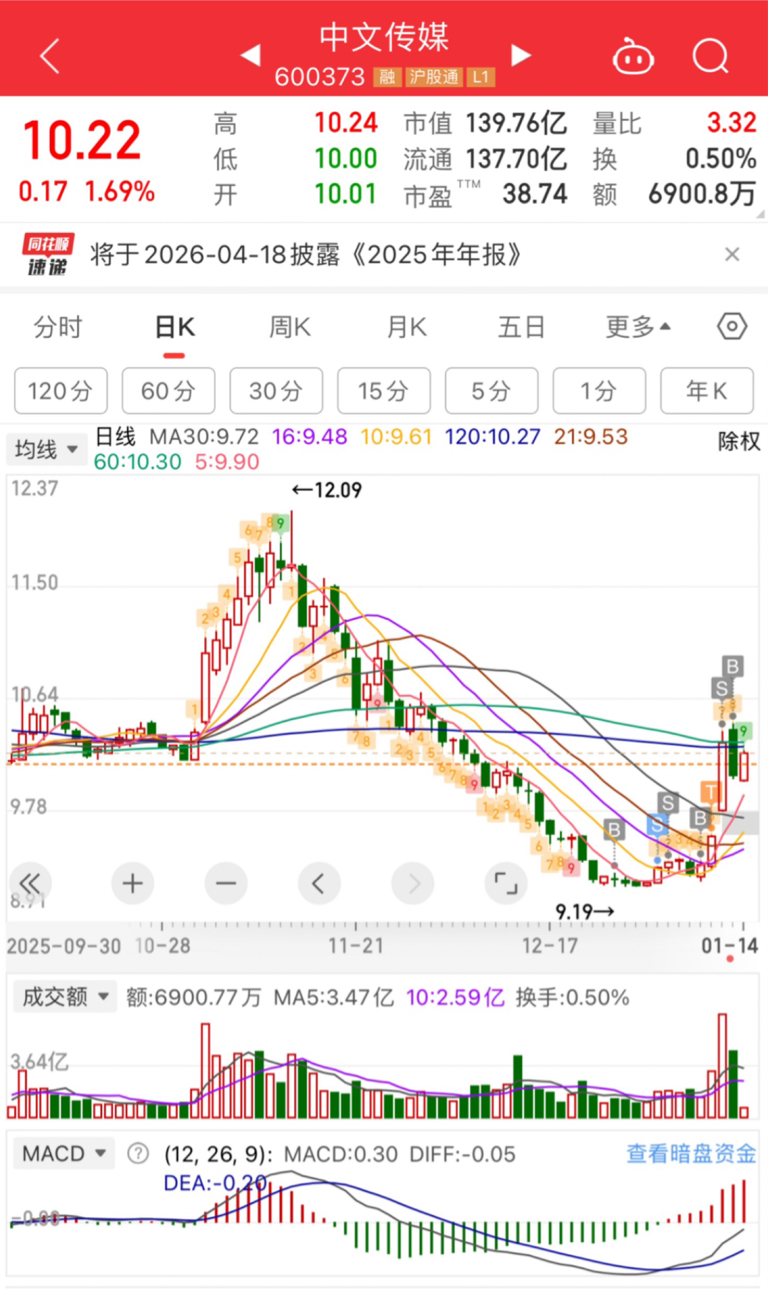Go back with the left chevron icon
Viewport: 769px width, 1289px height.
(50, 56)
